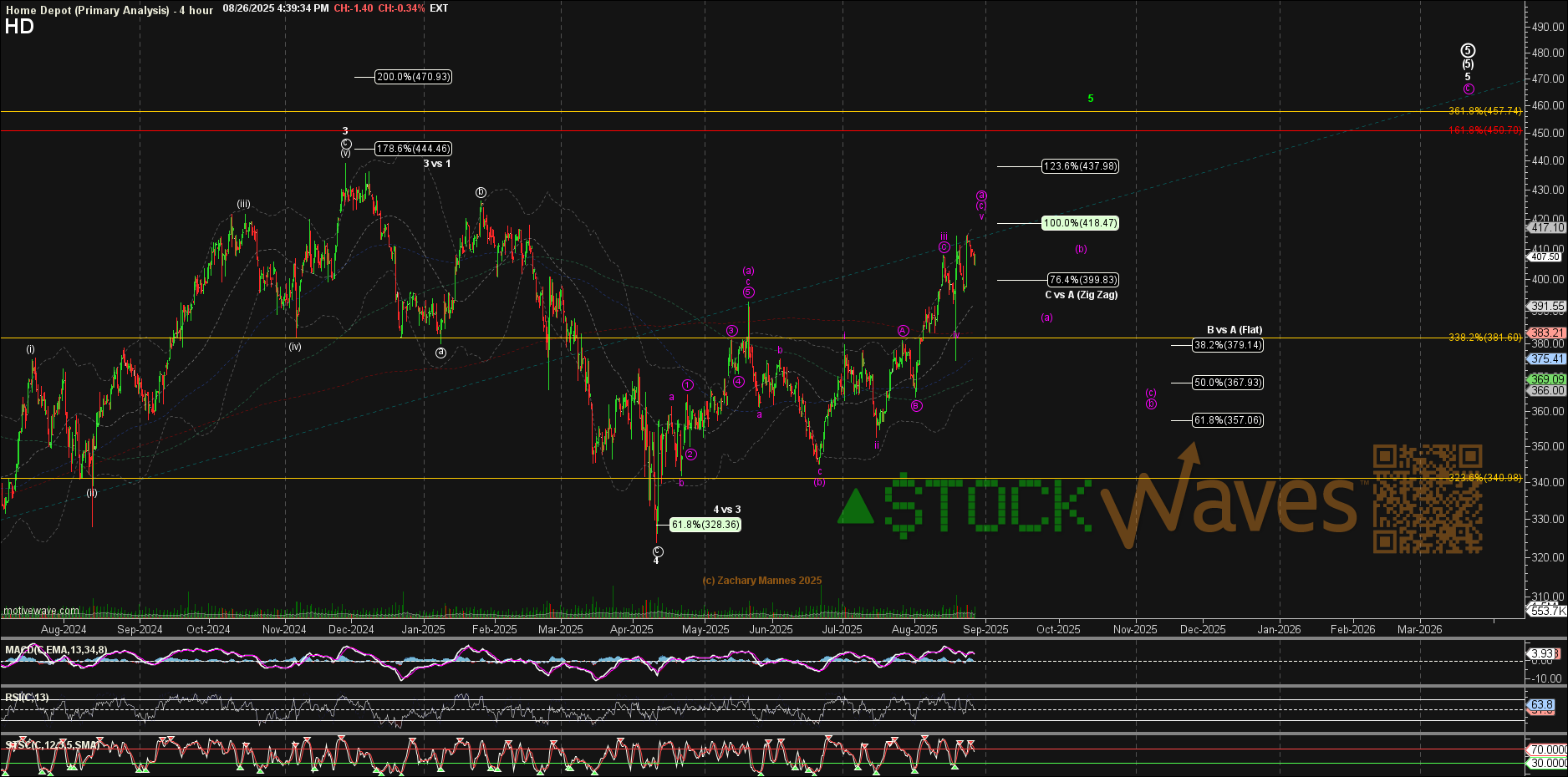This screenshot has height=777, width=1568.
Task: Click the MACD(C,EMA,13,34,8) indicator label
Action: [56, 650]
